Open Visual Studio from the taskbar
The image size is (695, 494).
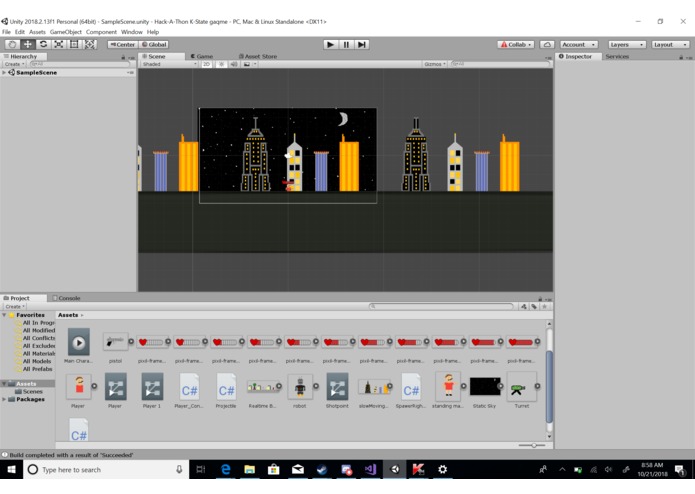coord(371,469)
